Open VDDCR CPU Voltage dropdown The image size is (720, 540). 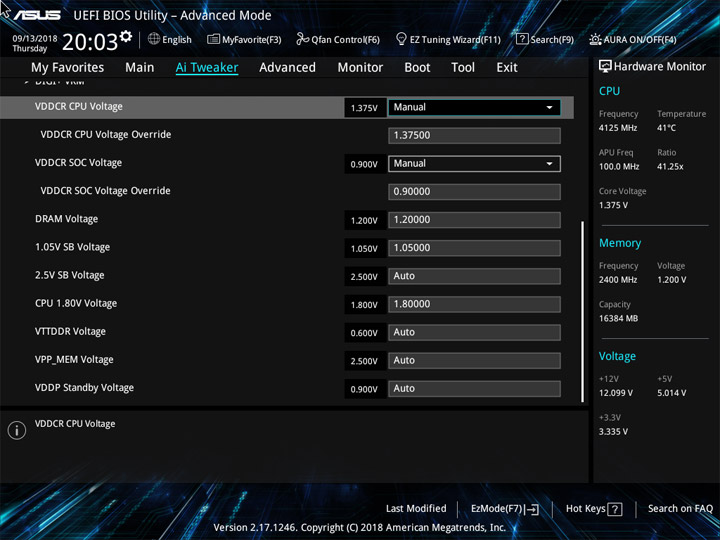pos(474,107)
